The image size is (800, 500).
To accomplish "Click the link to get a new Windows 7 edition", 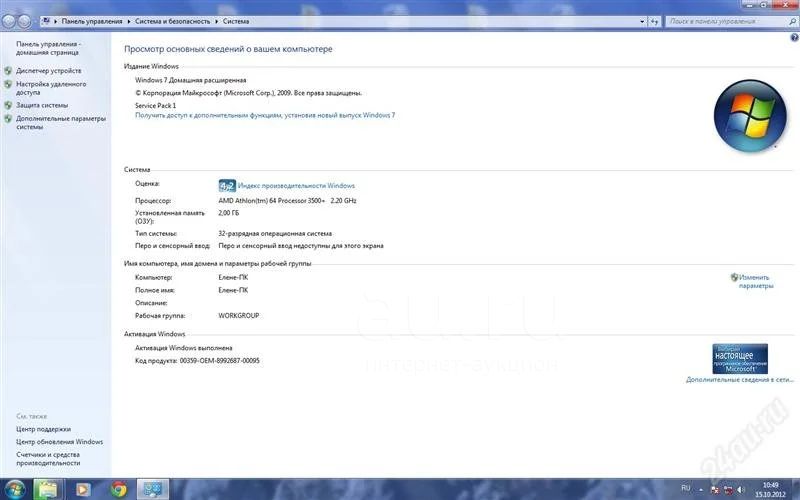I will [265, 115].
